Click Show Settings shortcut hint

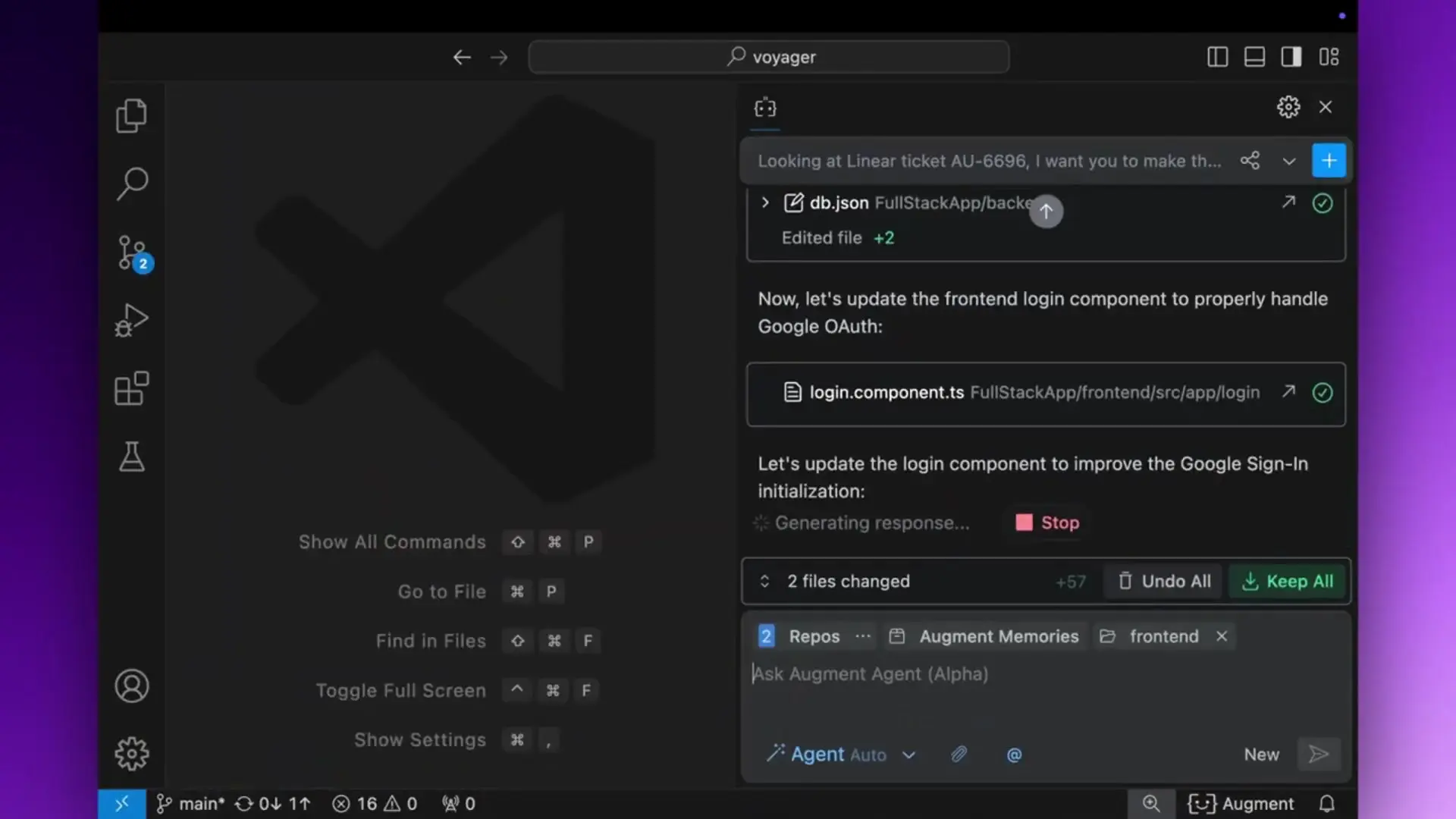[x=457, y=740]
